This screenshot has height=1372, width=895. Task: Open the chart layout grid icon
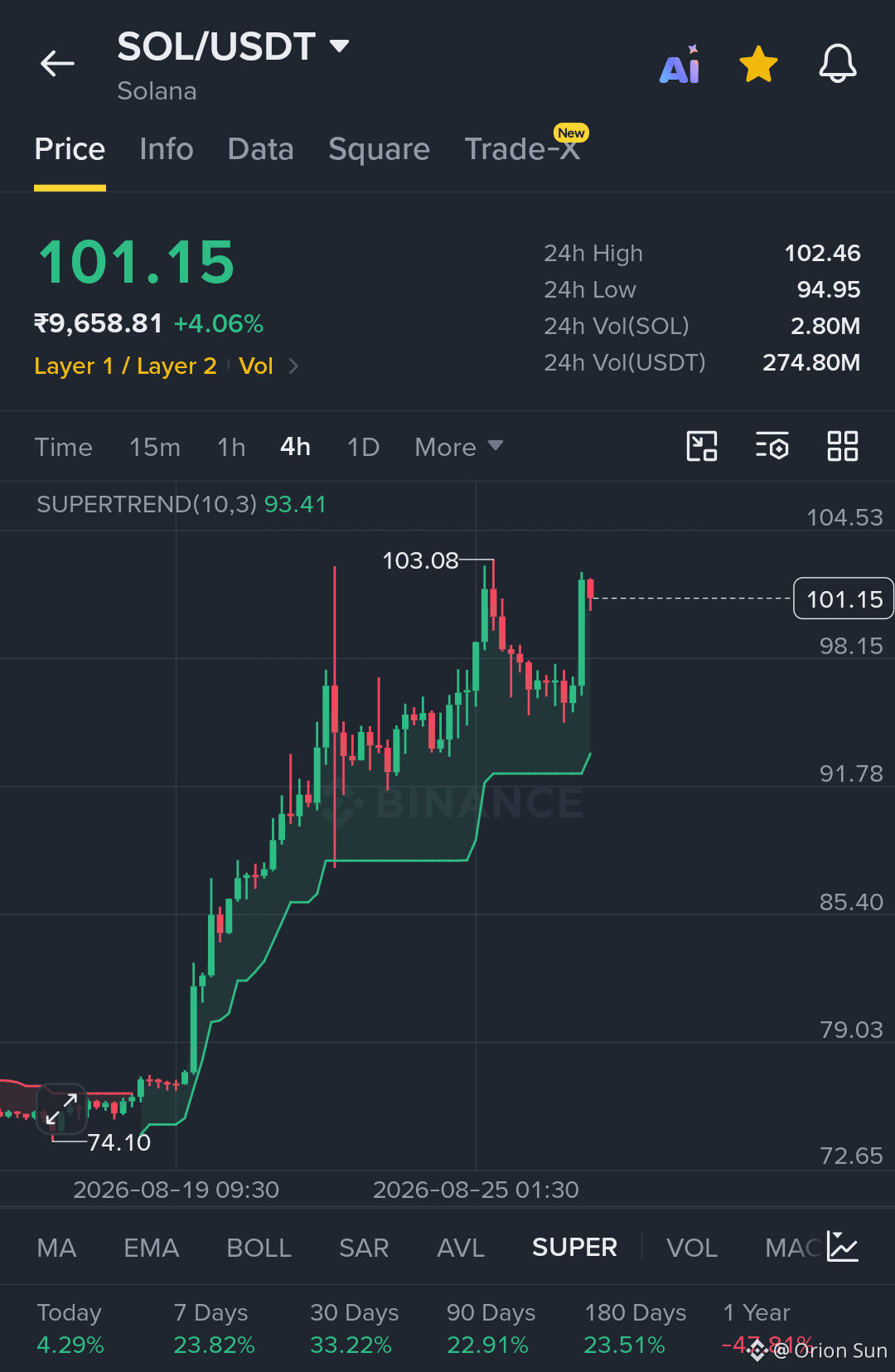pos(843,446)
